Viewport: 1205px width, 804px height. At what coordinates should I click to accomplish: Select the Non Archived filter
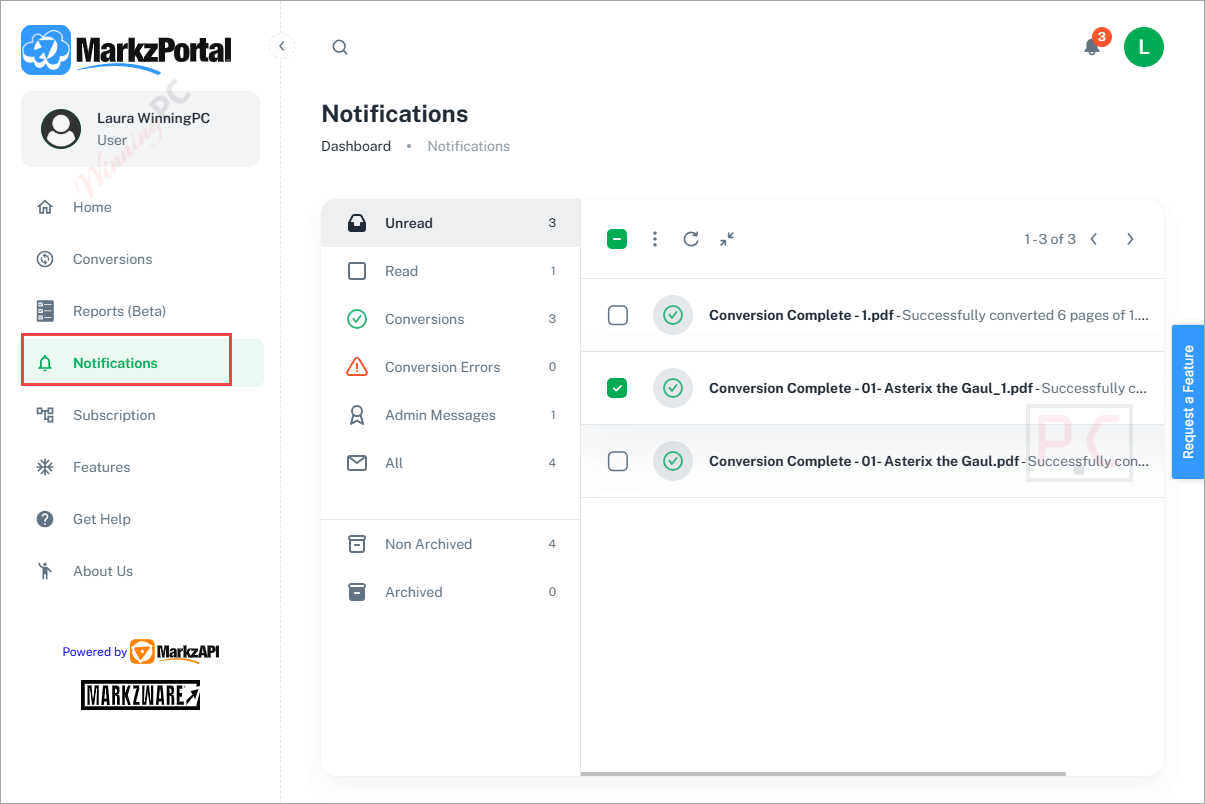(x=450, y=544)
